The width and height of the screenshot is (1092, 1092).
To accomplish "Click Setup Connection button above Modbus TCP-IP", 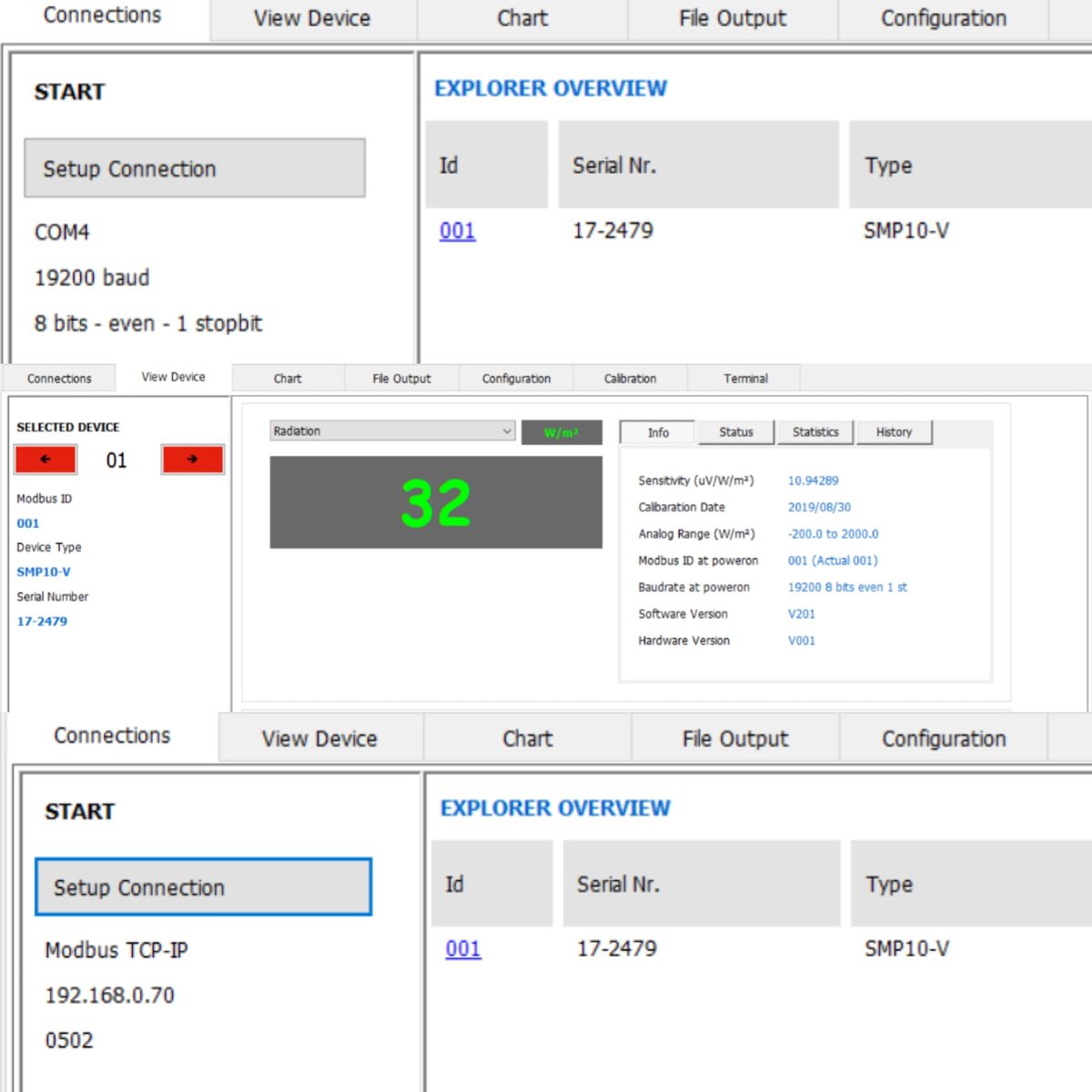I will [204, 887].
